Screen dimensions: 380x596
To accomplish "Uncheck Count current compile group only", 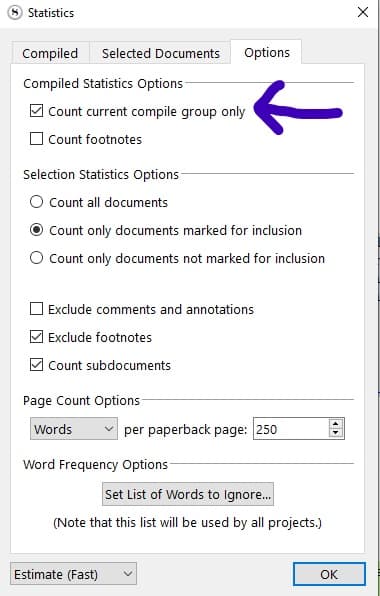I will pyautogui.click(x=36, y=111).
